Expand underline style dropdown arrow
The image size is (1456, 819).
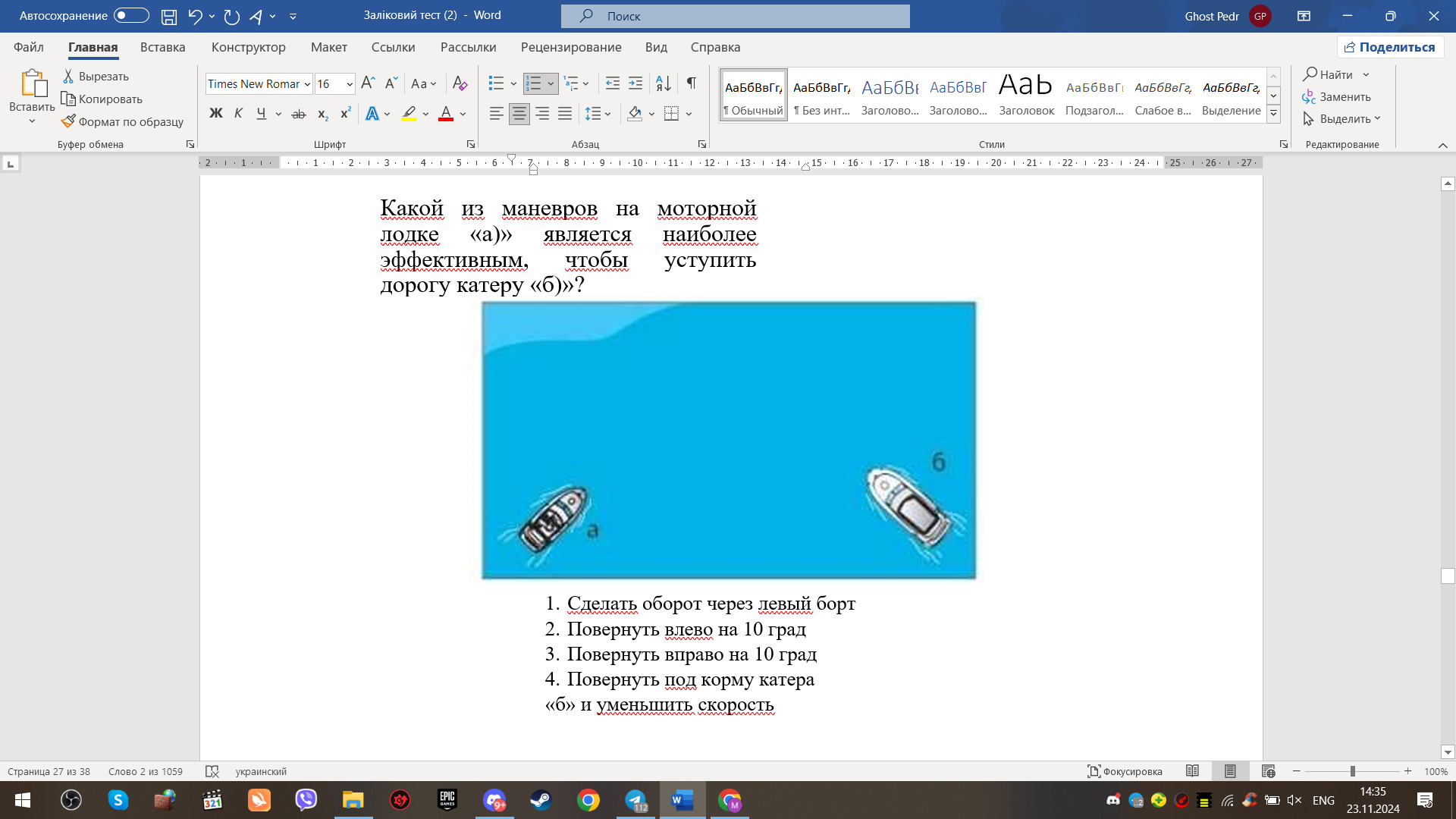click(x=278, y=114)
